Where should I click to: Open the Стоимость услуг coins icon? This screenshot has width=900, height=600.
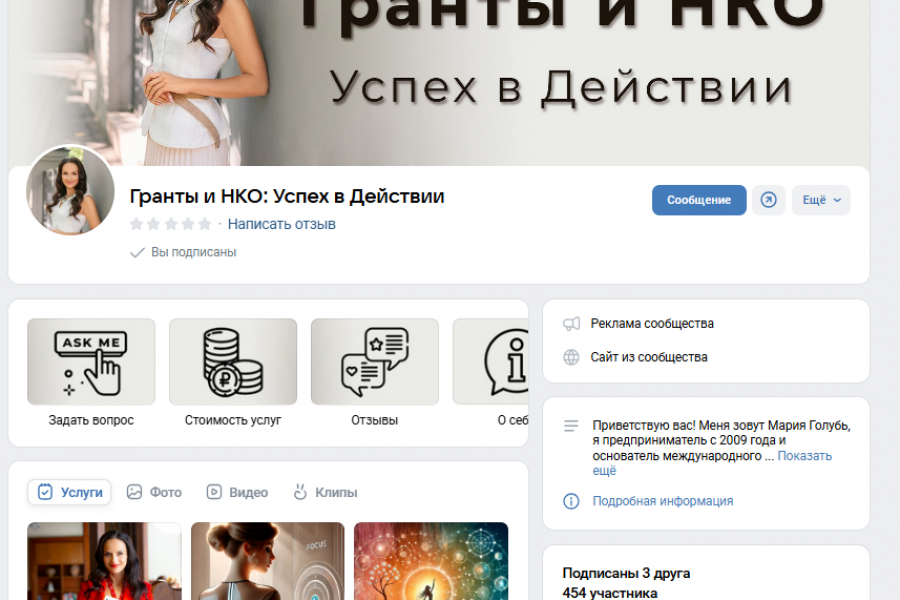pyautogui.click(x=233, y=362)
